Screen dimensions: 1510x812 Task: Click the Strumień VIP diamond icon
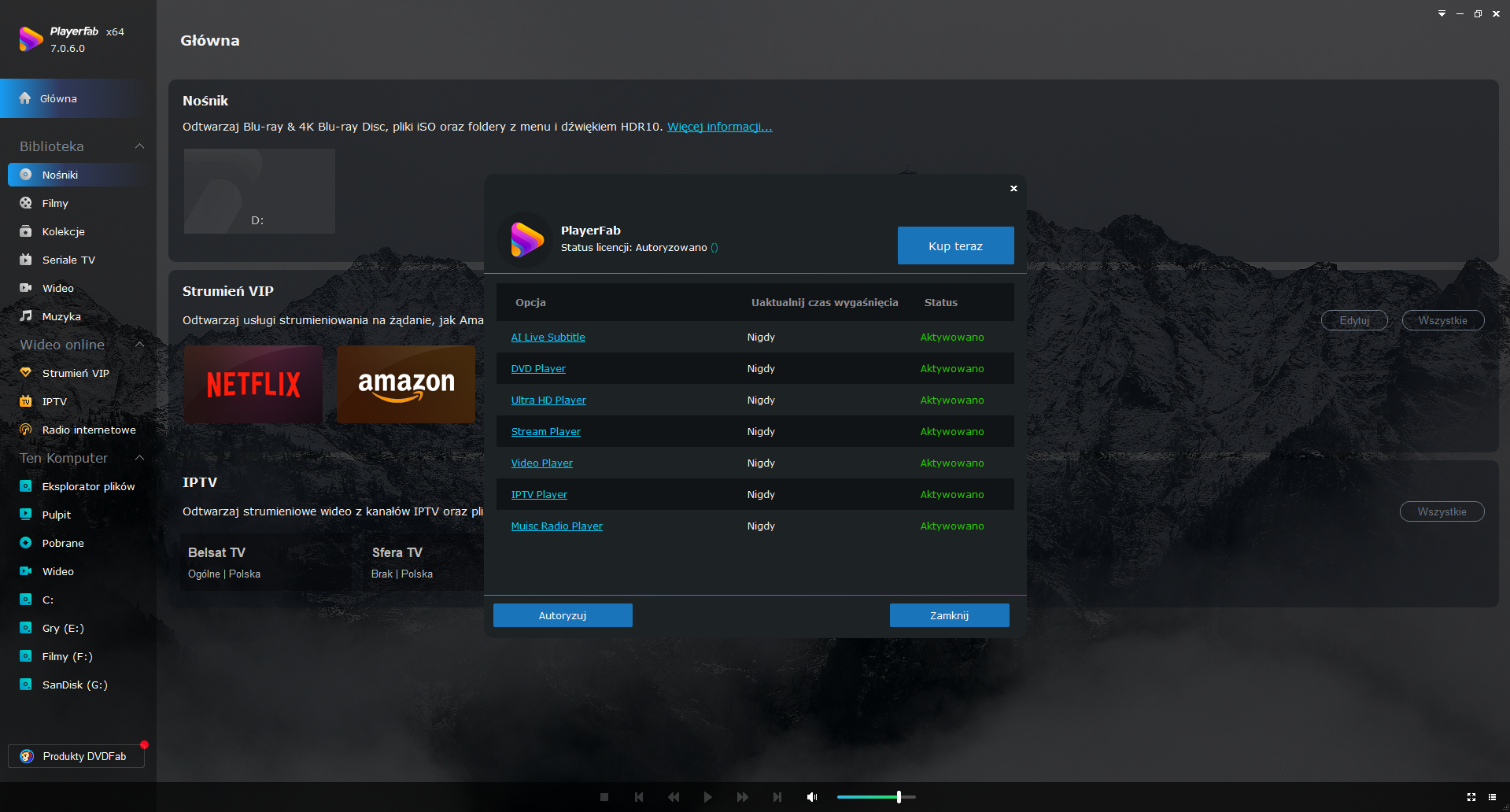pyautogui.click(x=26, y=373)
